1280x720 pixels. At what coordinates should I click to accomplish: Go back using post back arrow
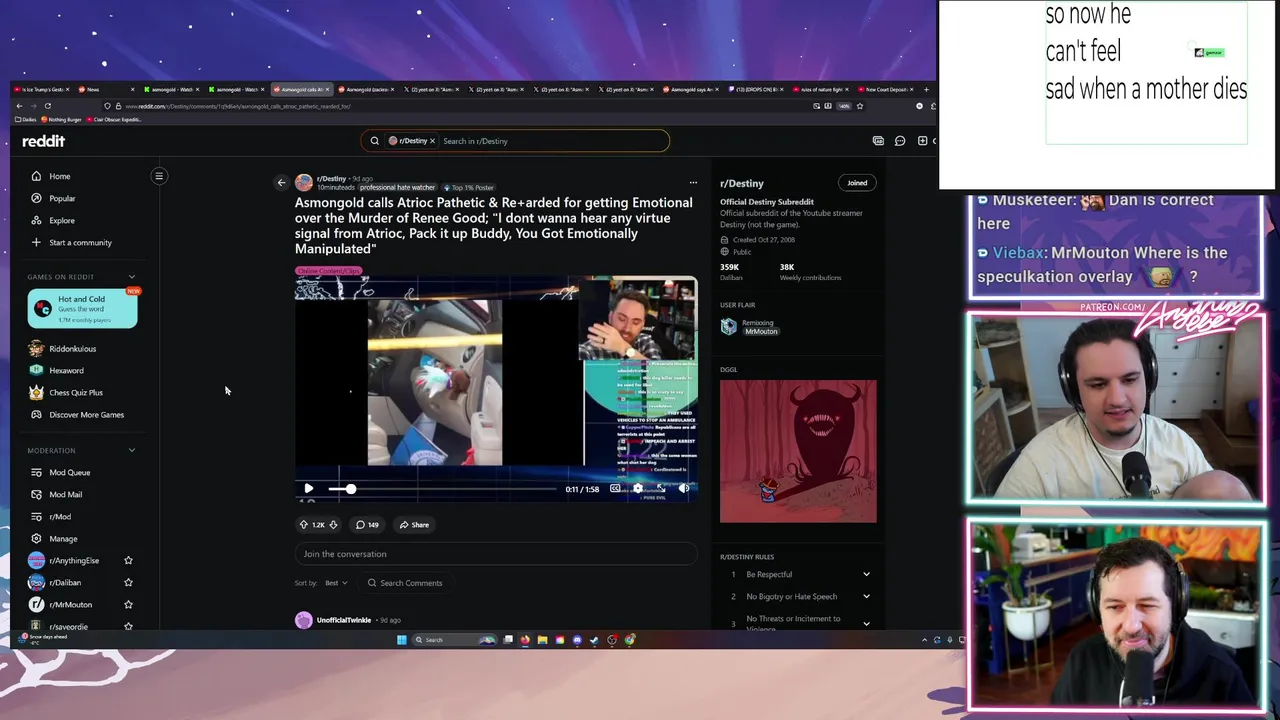[281, 182]
